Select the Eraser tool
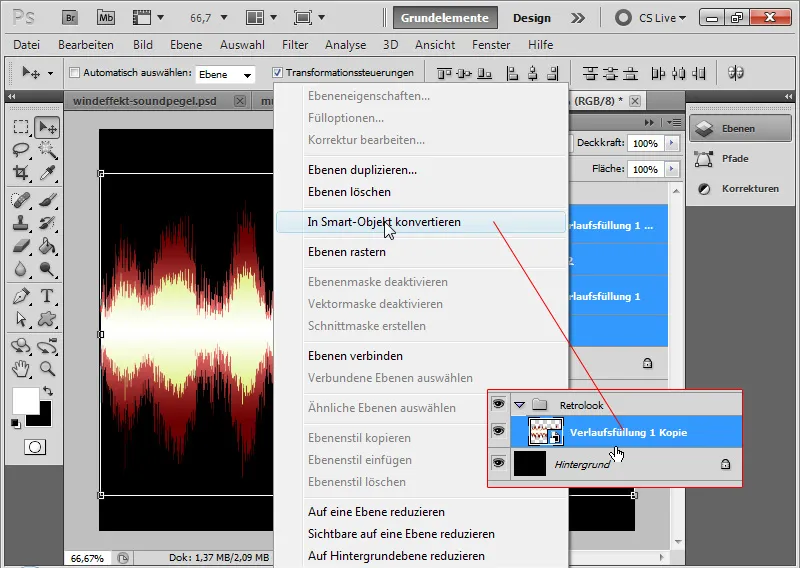800x568 pixels. [x=21, y=246]
